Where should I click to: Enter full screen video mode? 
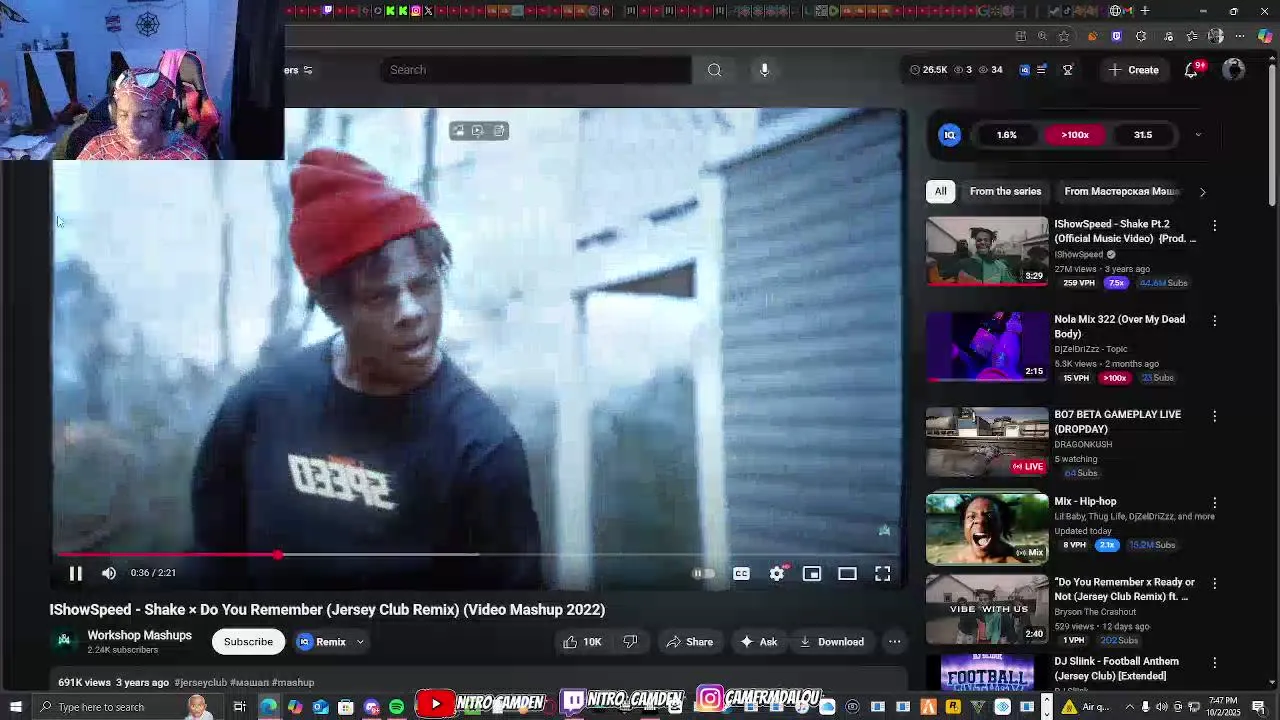(883, 573)
